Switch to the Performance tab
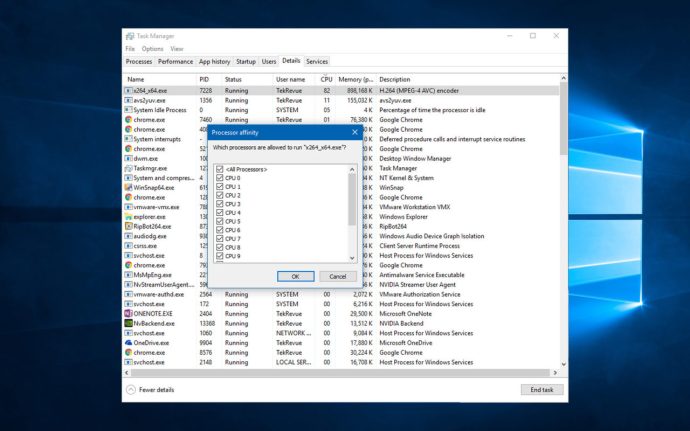 [175, 62]
